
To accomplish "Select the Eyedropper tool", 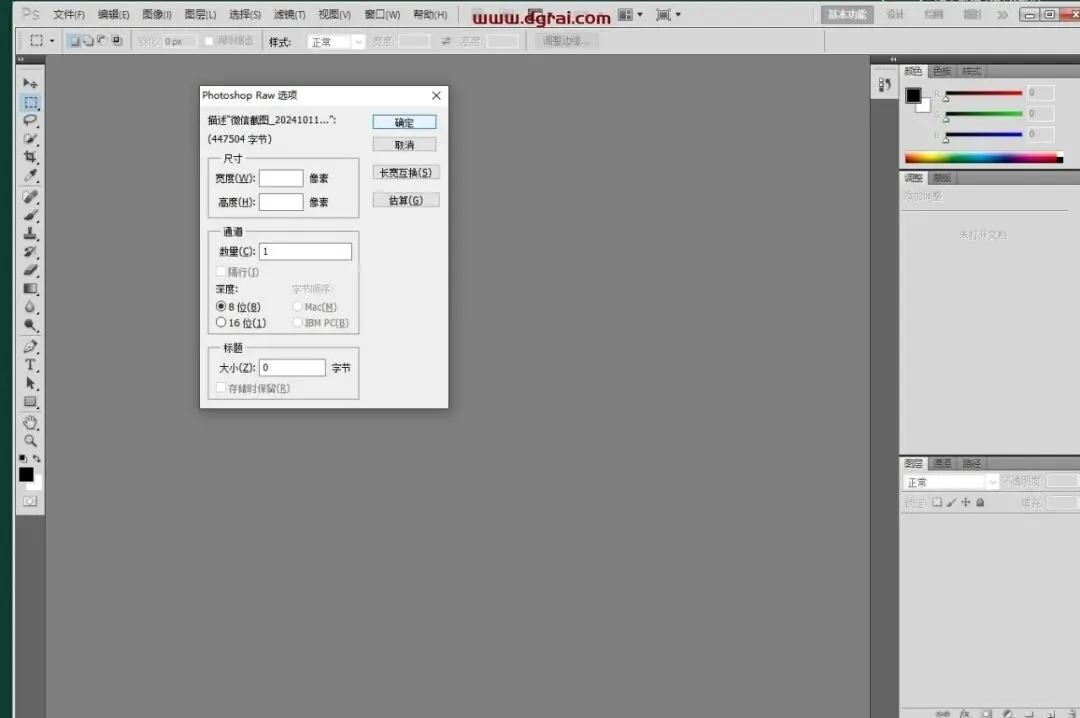I will point(30,176).
